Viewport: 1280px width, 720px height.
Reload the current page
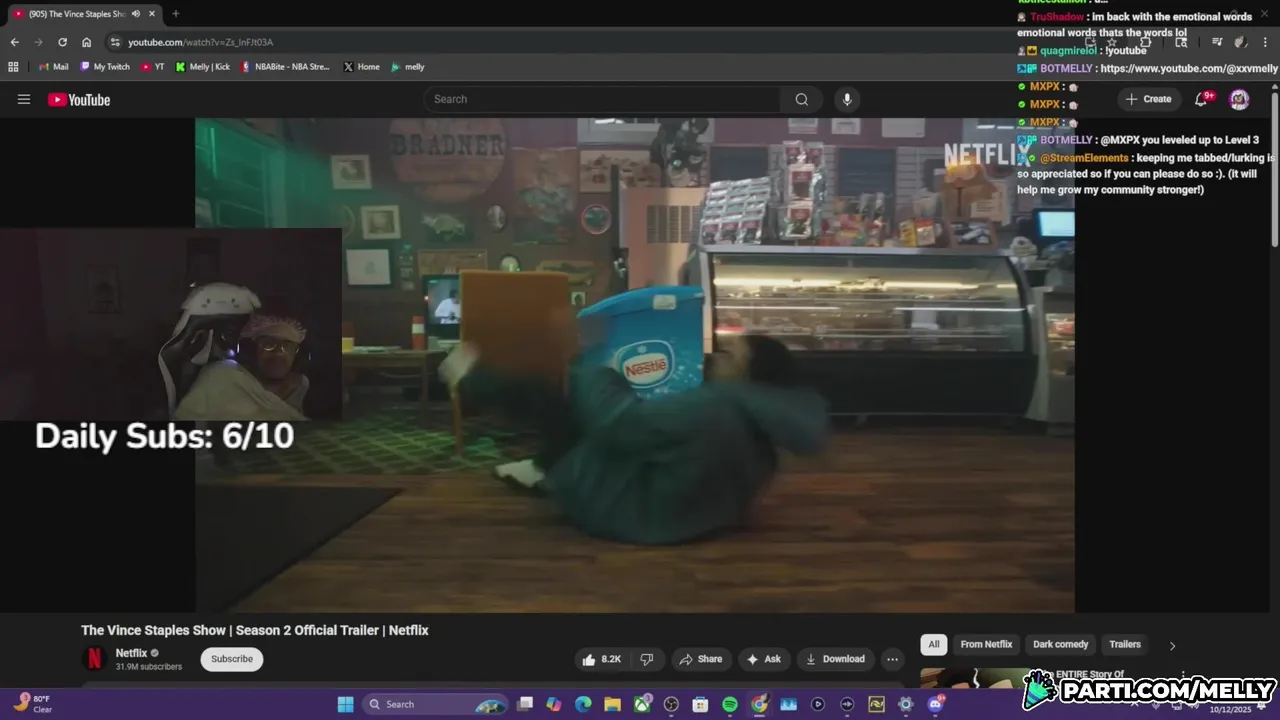(62, 42)
